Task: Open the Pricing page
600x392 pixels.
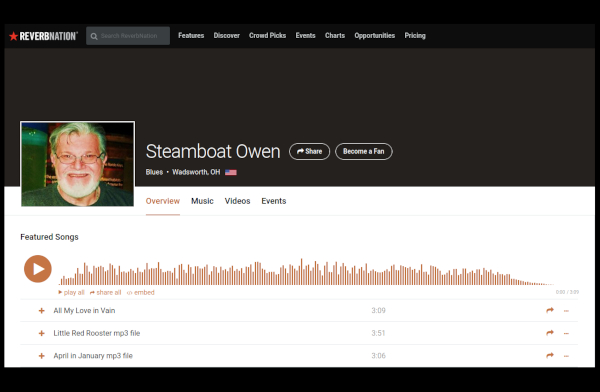Action: tap(415, 36)
